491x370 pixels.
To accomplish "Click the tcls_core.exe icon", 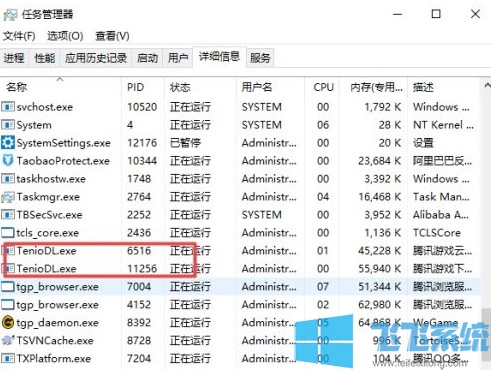I will tap(8, 233).
